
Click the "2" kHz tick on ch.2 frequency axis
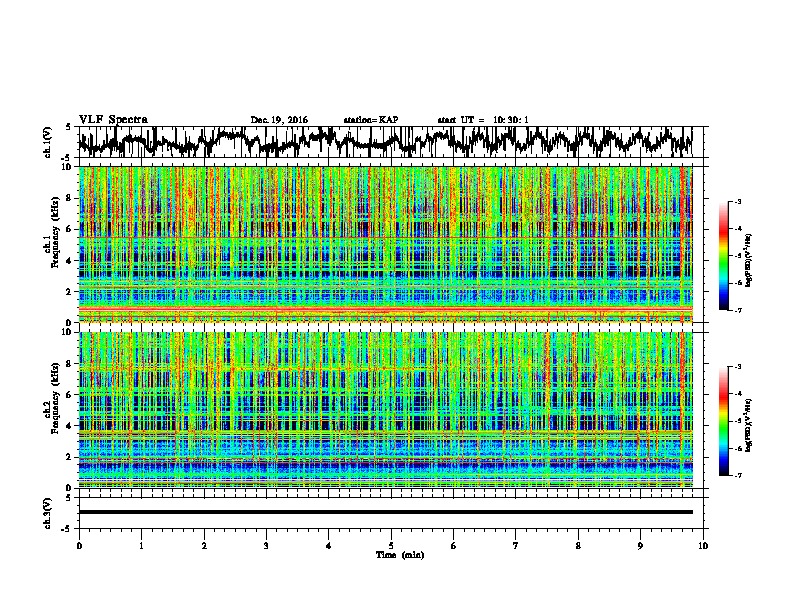(69, 456)
